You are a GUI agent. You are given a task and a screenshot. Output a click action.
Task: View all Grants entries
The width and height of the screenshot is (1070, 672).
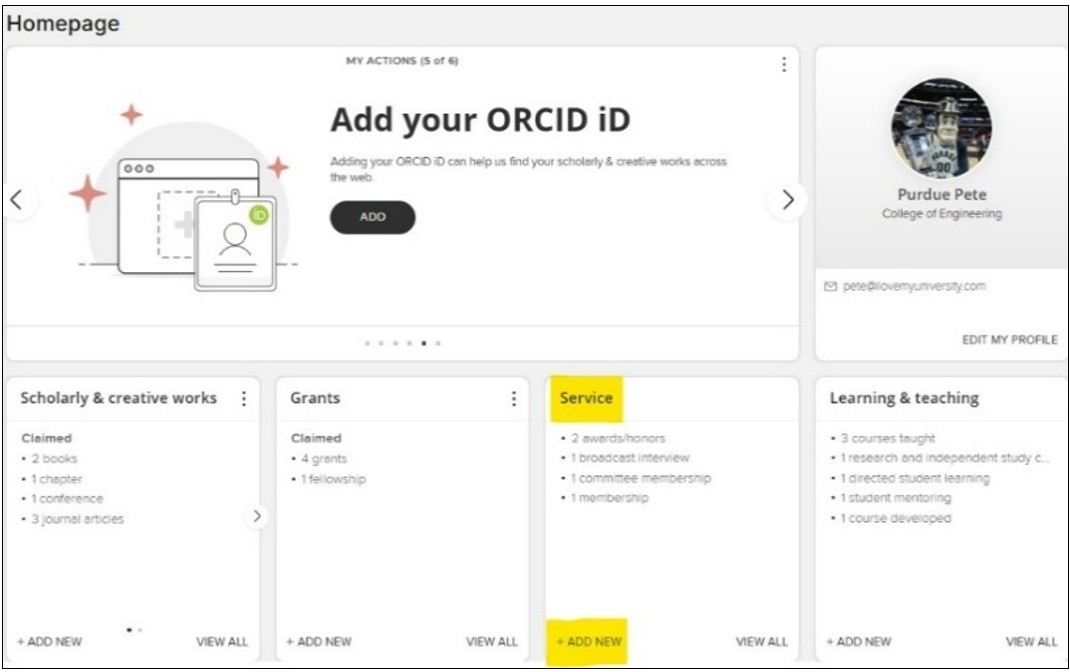491,642
